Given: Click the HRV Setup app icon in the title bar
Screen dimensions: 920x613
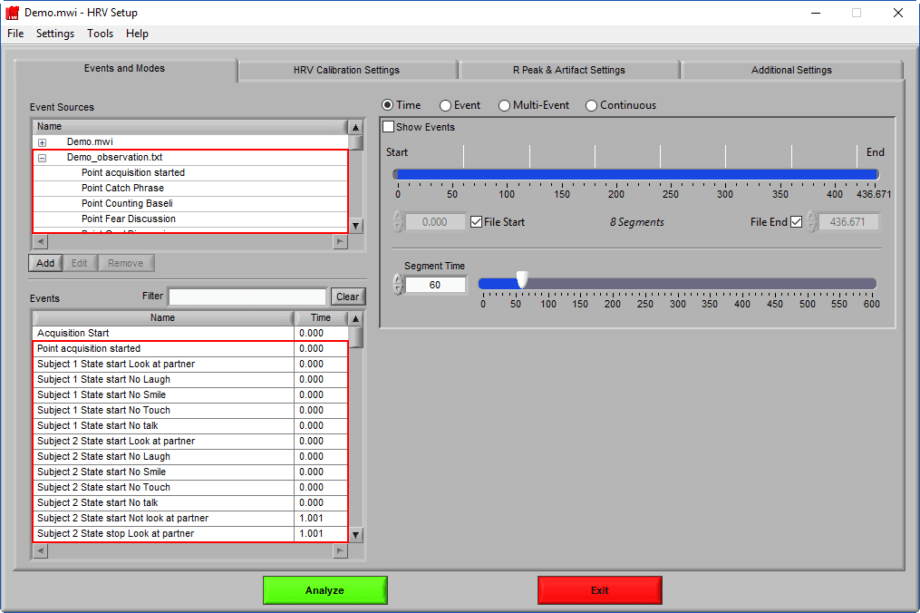Looking at the screenshot, I should click(x=12, y=12).
